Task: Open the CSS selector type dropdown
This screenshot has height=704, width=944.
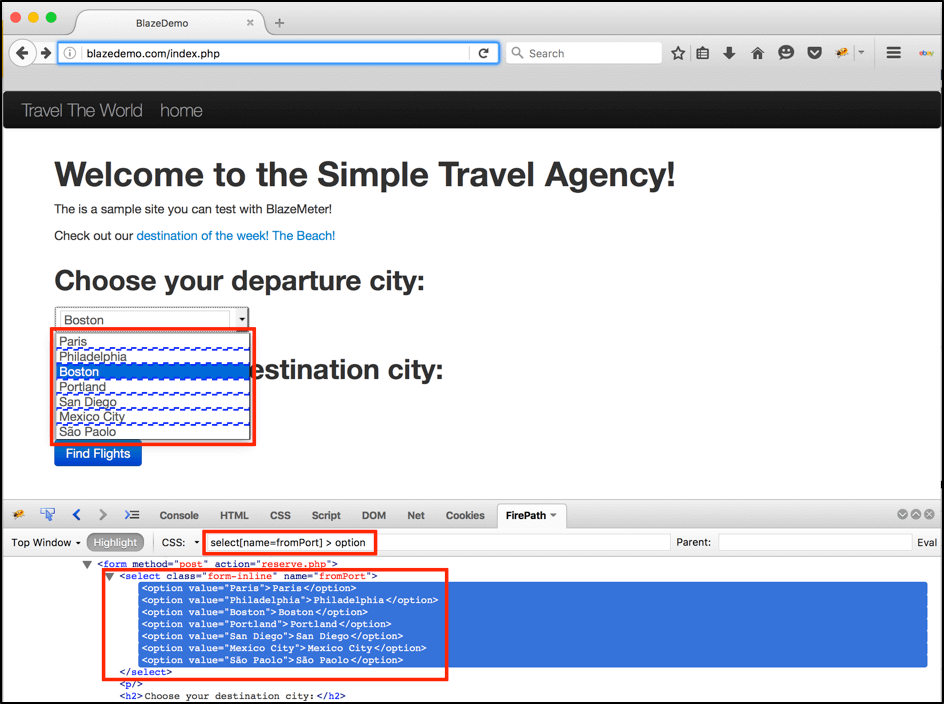Action: click(x=182, y=542)
